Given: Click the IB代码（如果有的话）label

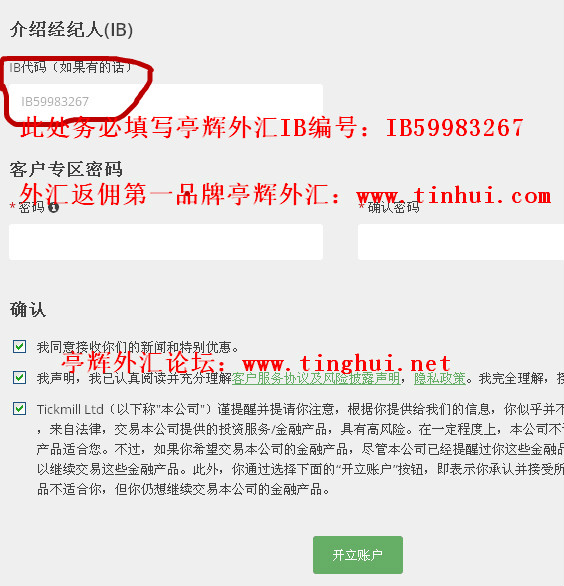Looking at the screenshot, I should 71,67.
